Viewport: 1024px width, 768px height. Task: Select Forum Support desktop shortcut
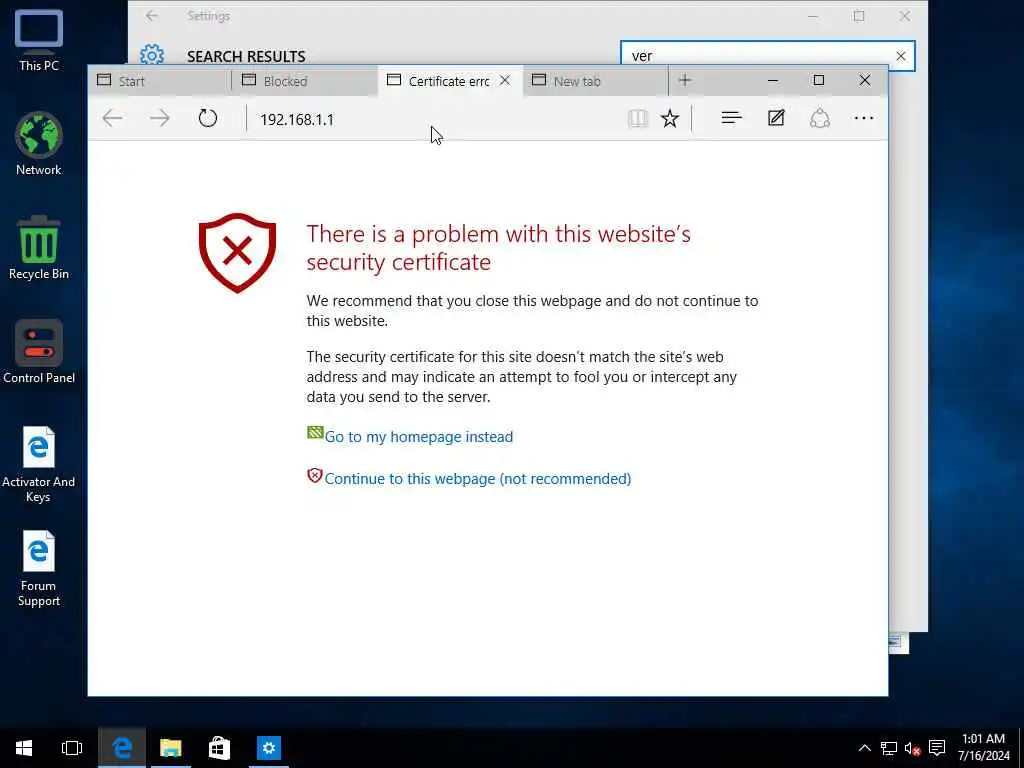(39, 569)
